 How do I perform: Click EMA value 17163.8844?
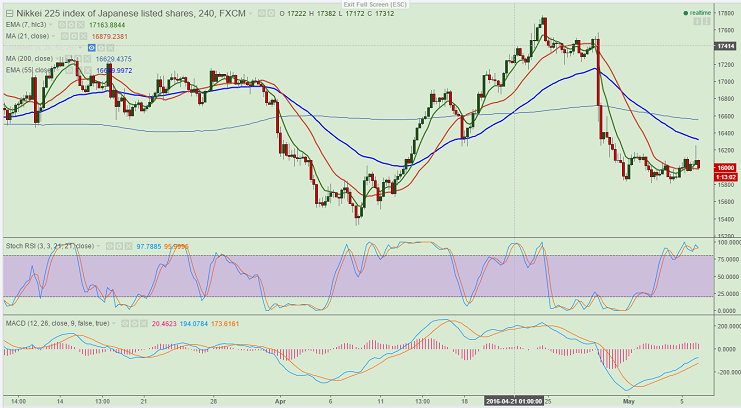[x=107, y=25]
